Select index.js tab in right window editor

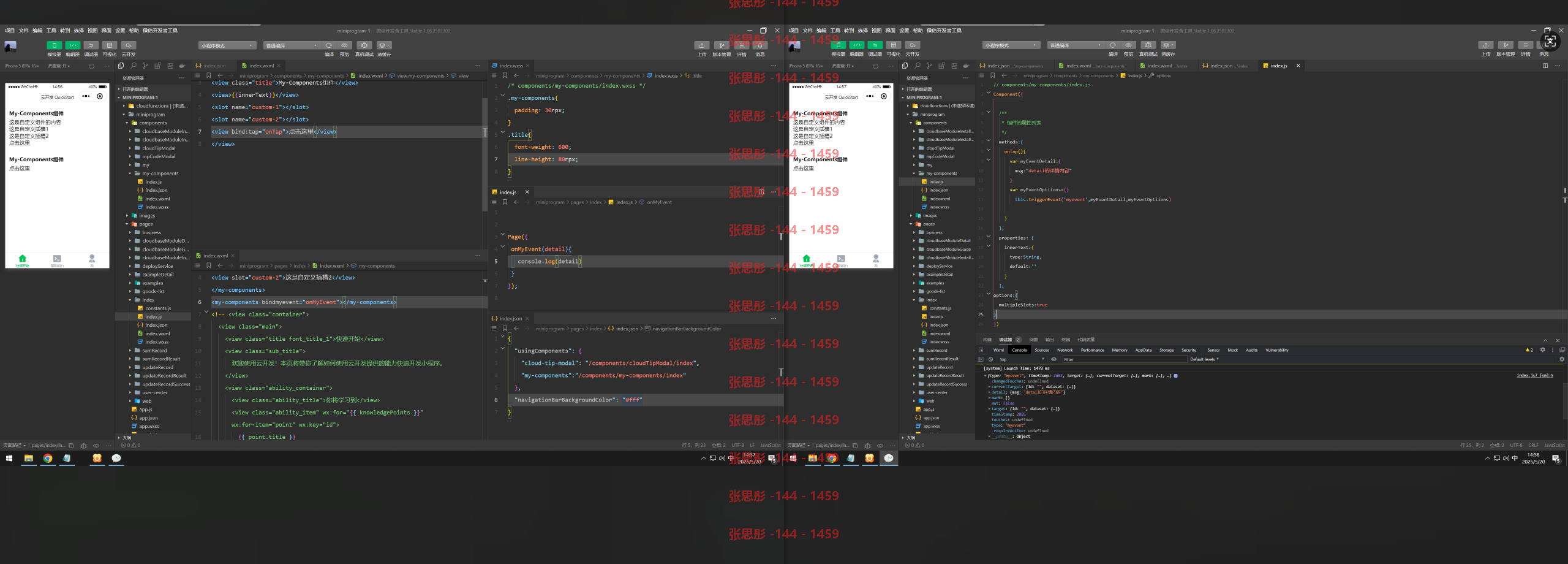pyautogui.click(x=1279, y=66)
